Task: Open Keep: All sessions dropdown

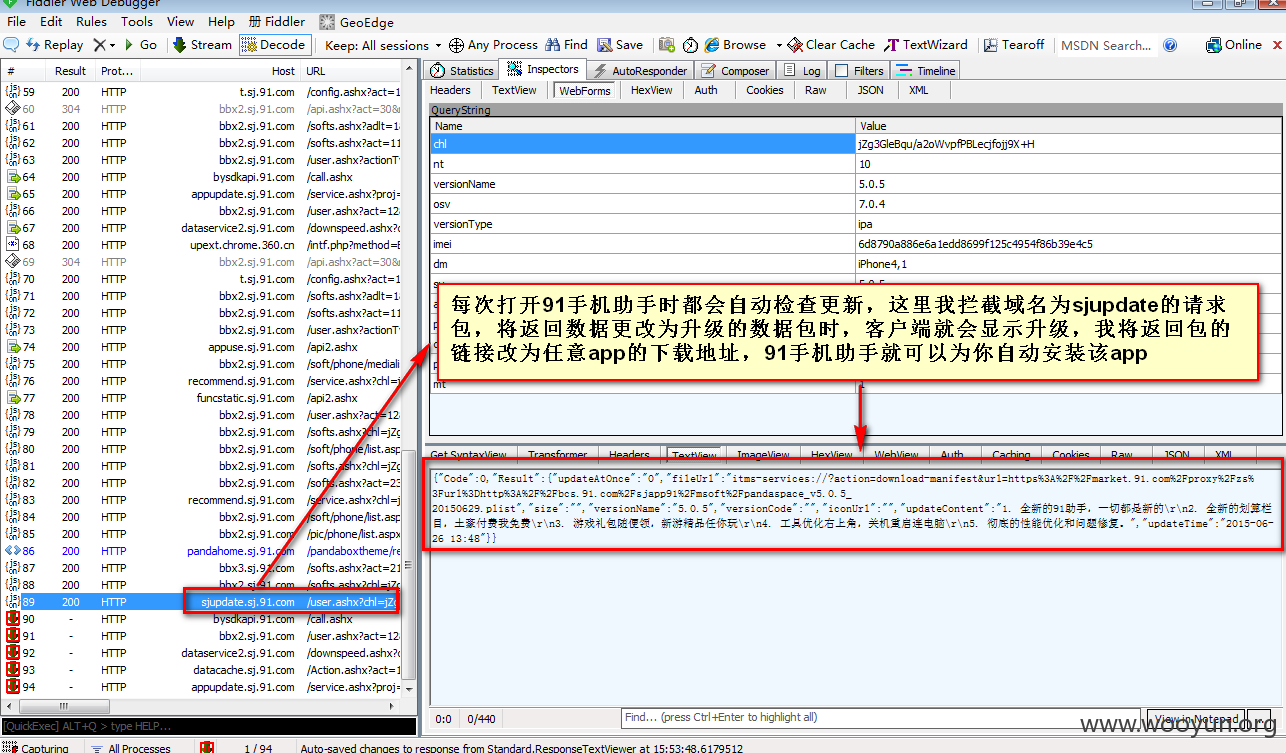Action: click(x=384, y=45)
